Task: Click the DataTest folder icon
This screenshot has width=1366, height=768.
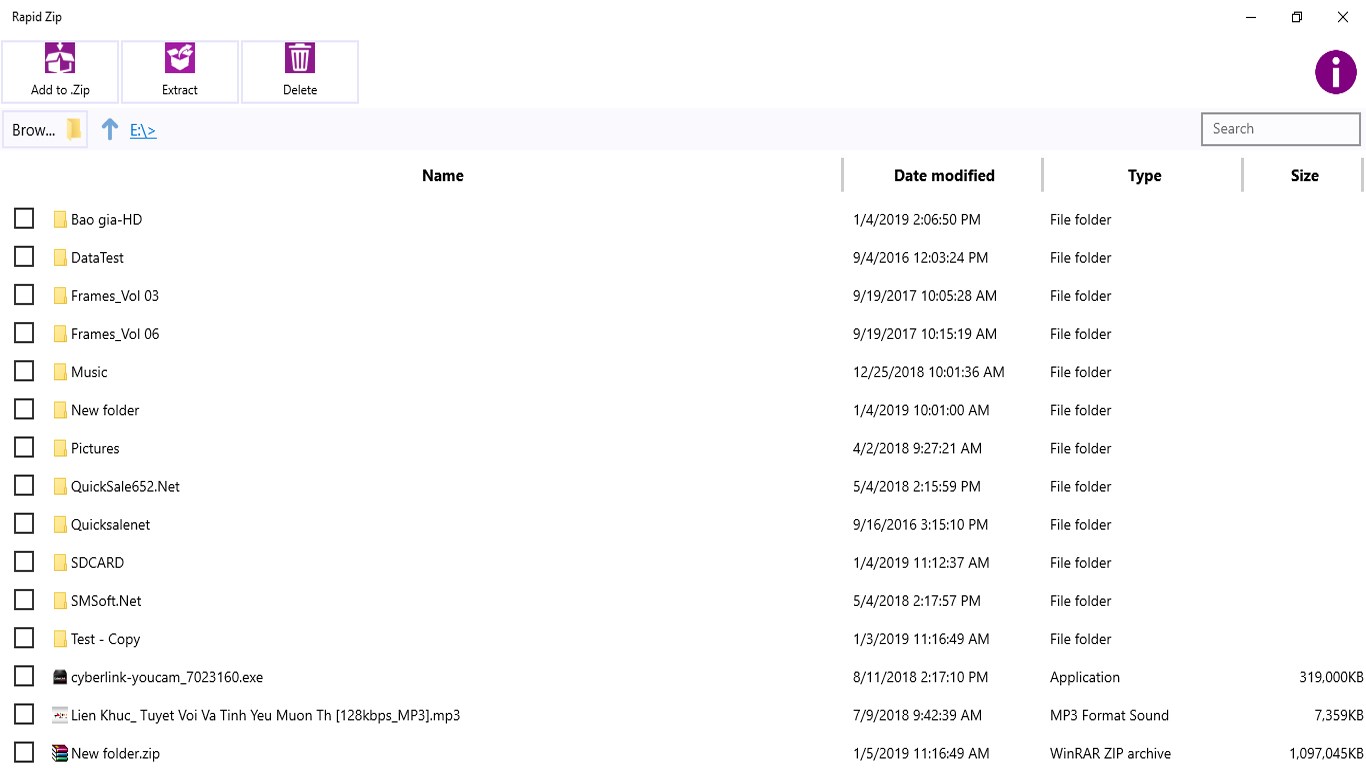Action: click(60, 257)
